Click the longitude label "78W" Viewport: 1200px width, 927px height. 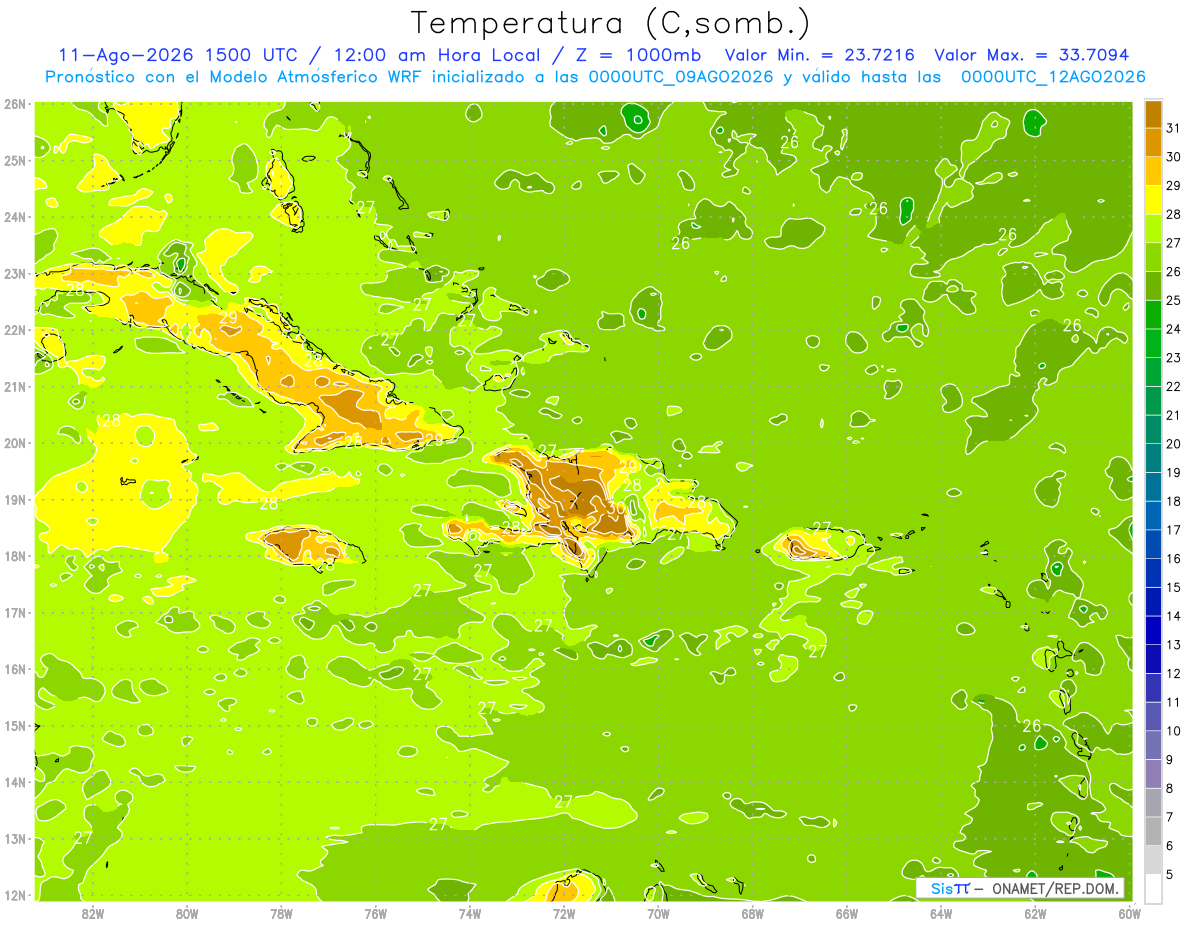[x=281, y=913]
